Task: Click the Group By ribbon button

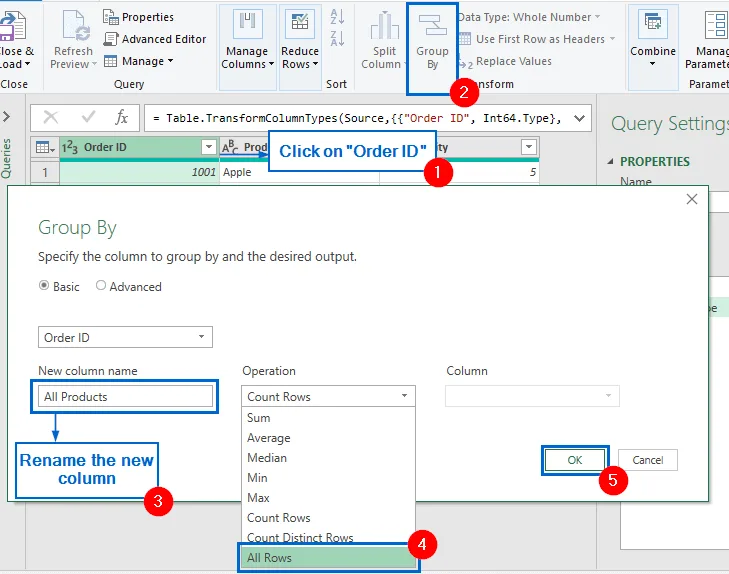Action: (432, 49)
